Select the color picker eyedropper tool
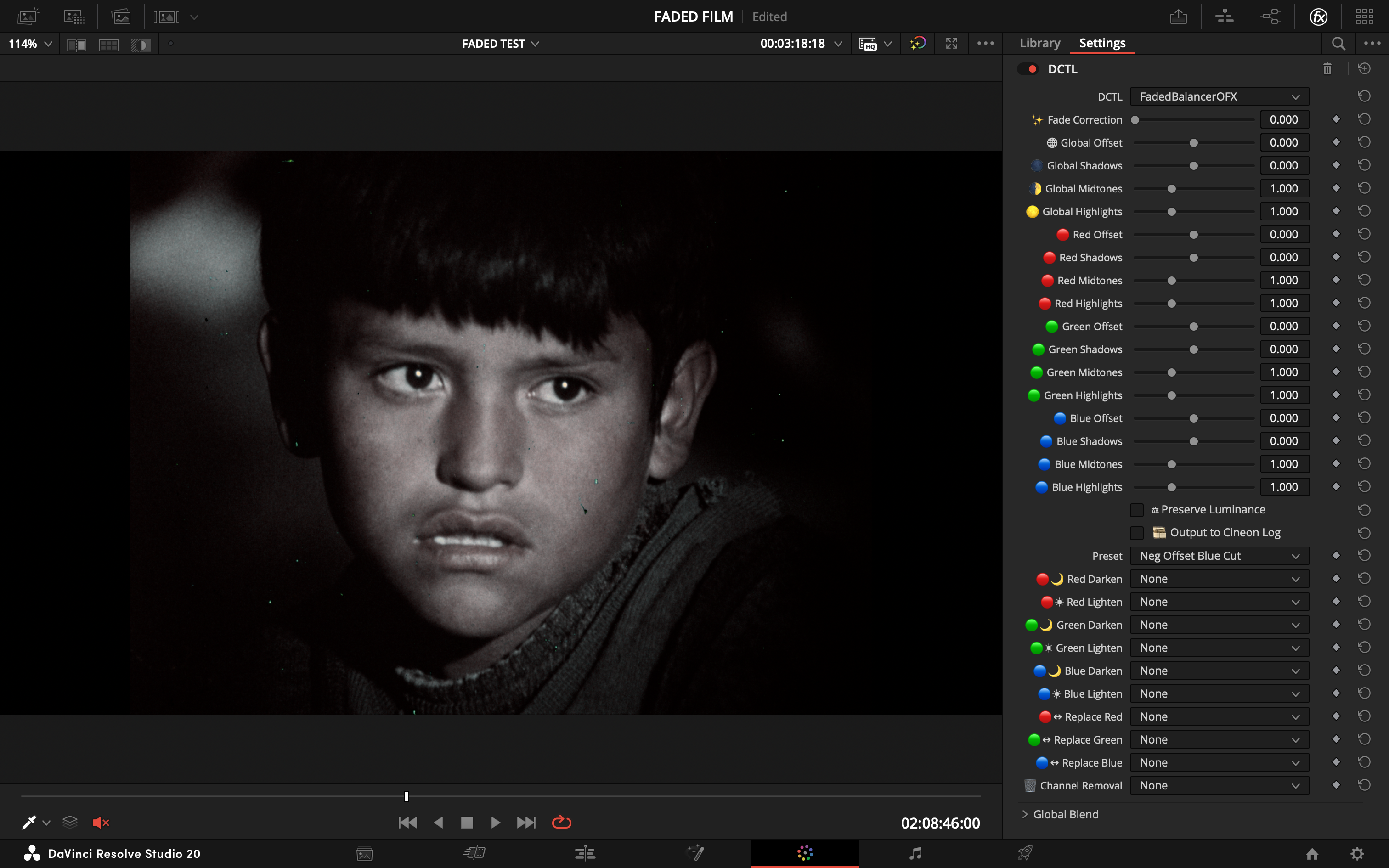Viewport: 1389px width, 868px height. coord(28,823)
